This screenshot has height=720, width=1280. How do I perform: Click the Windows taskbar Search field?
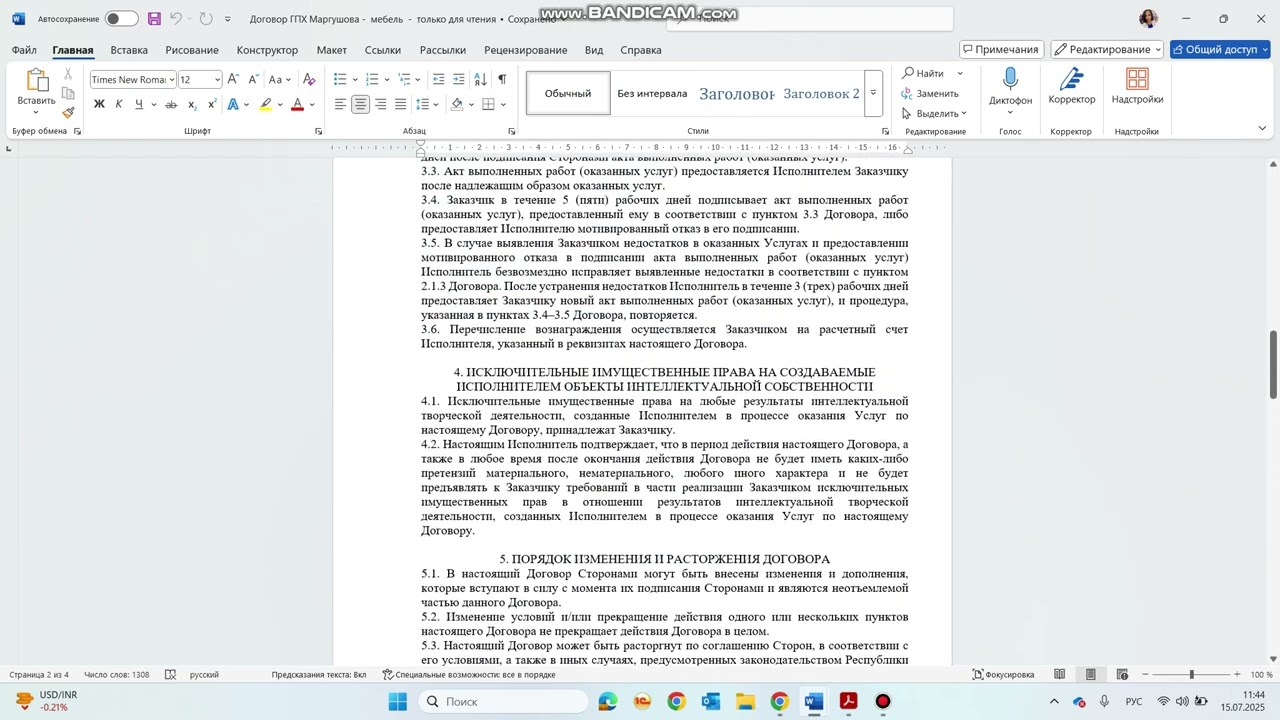(503, 701)
